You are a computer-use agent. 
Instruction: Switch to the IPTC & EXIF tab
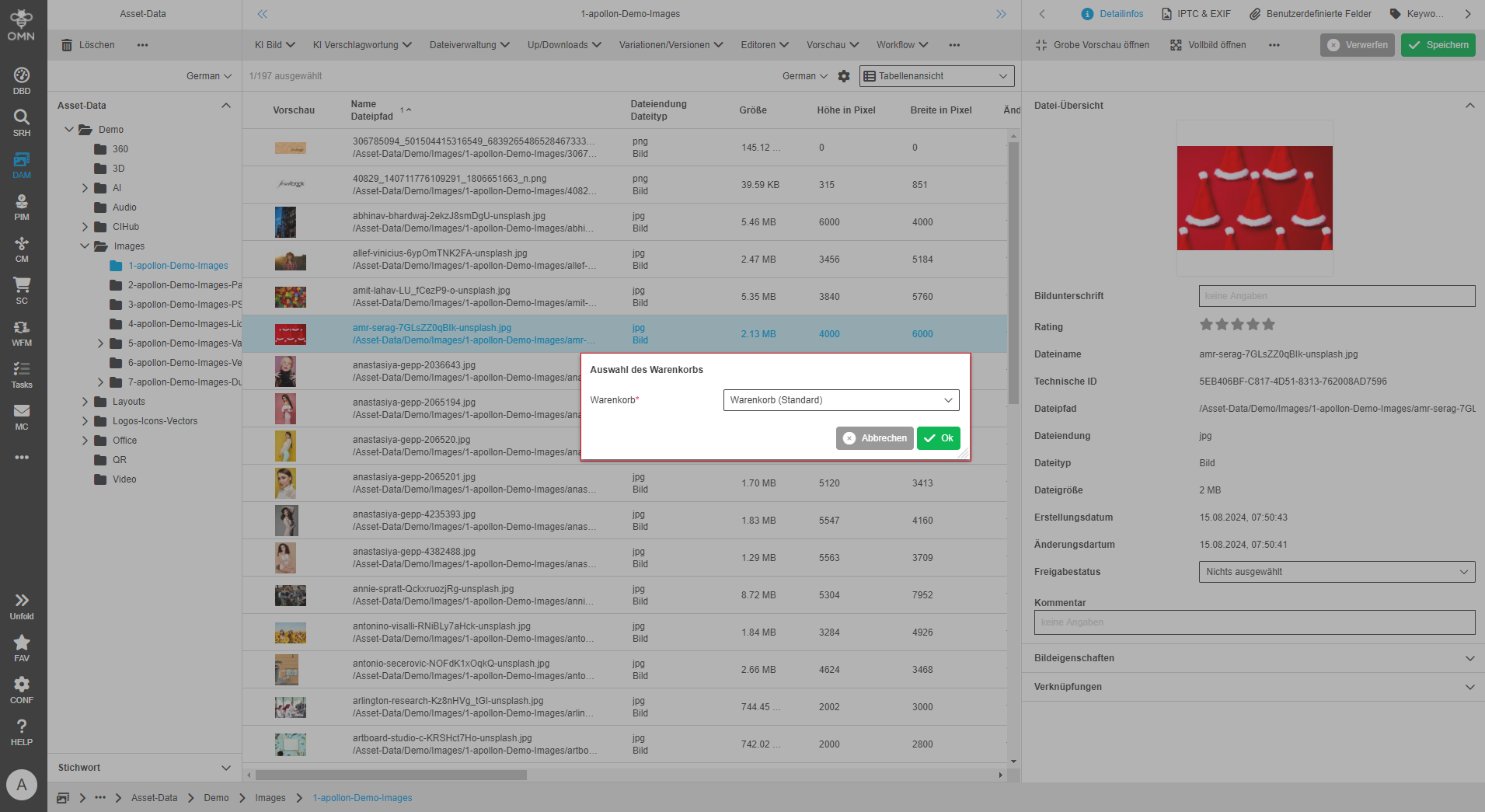pyautogui.click(x=1196, y=14)
